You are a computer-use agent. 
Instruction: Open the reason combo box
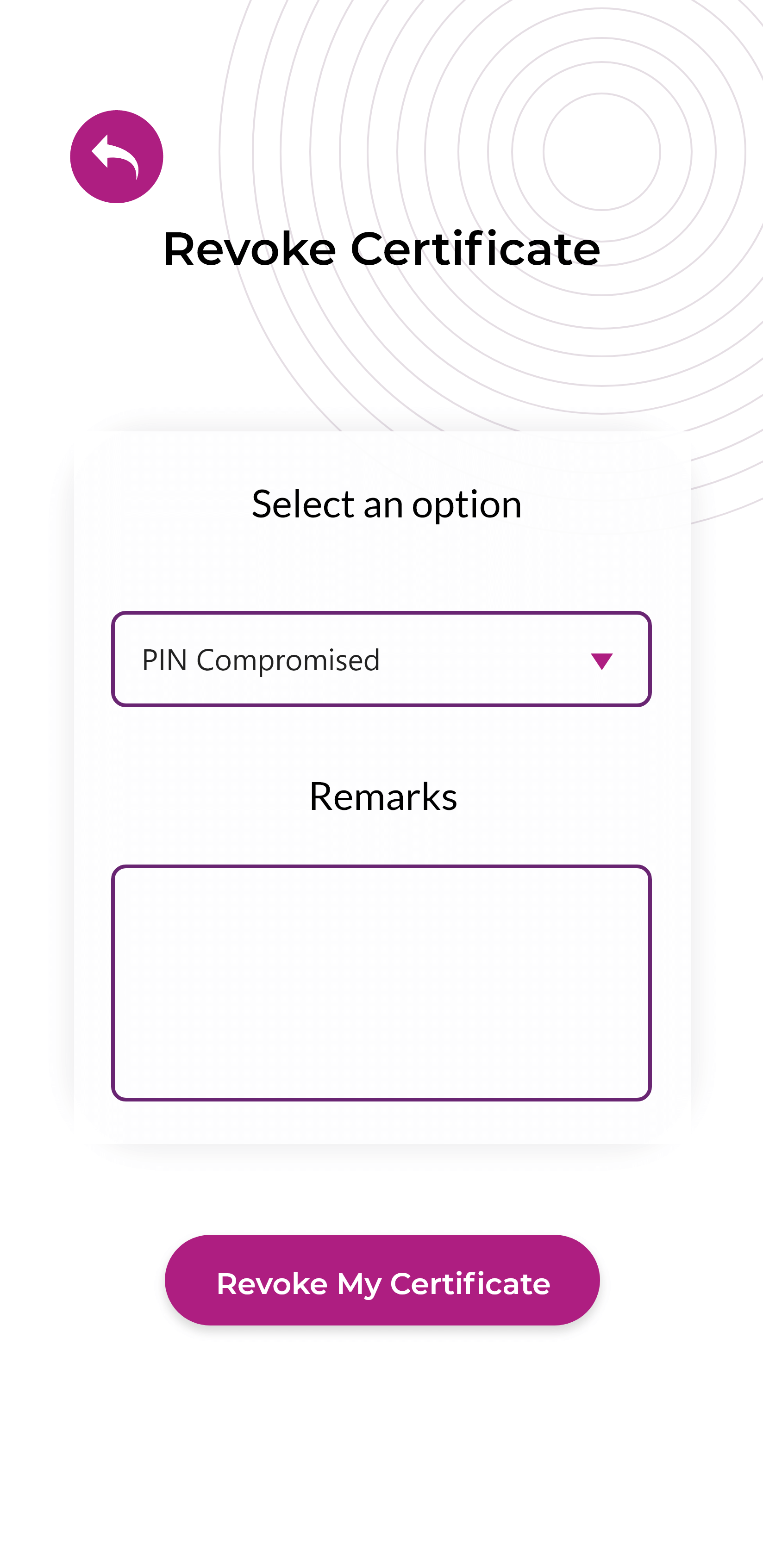(381, 659)
